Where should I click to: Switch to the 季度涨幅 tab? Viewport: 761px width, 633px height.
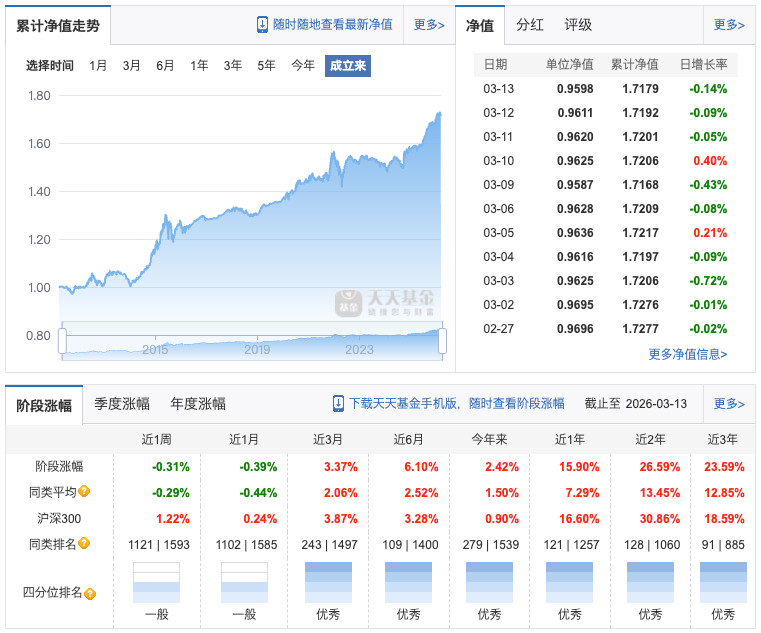(x=122, y=404)
